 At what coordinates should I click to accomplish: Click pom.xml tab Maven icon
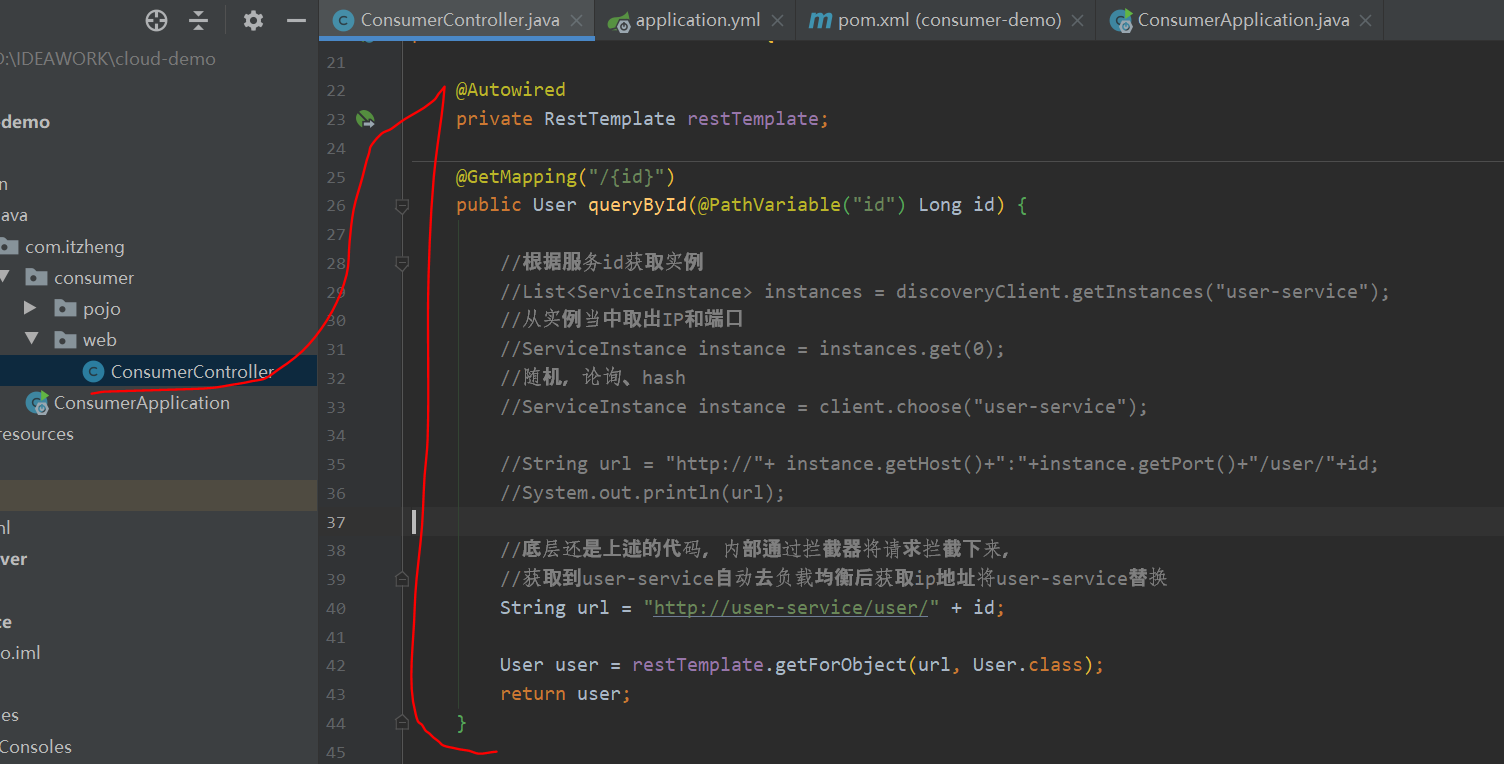click(x=820, y=20)
